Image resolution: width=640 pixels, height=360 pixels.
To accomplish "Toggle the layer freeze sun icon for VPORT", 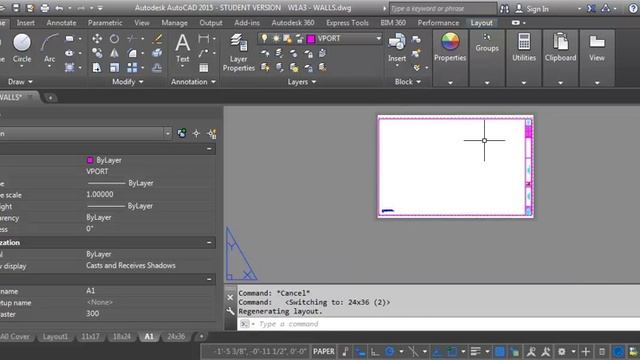I will 276,38.
